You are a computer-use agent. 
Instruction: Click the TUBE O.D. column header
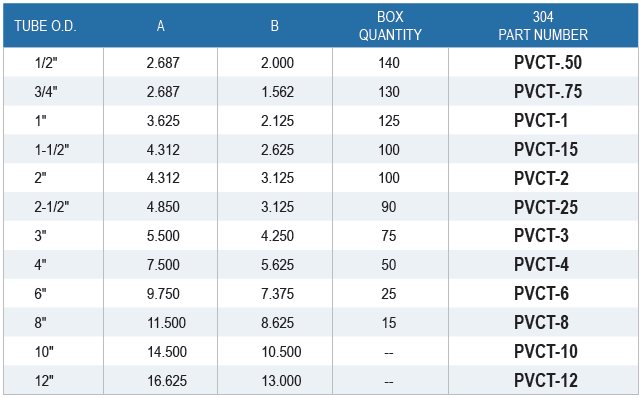(x=46, y=26)
